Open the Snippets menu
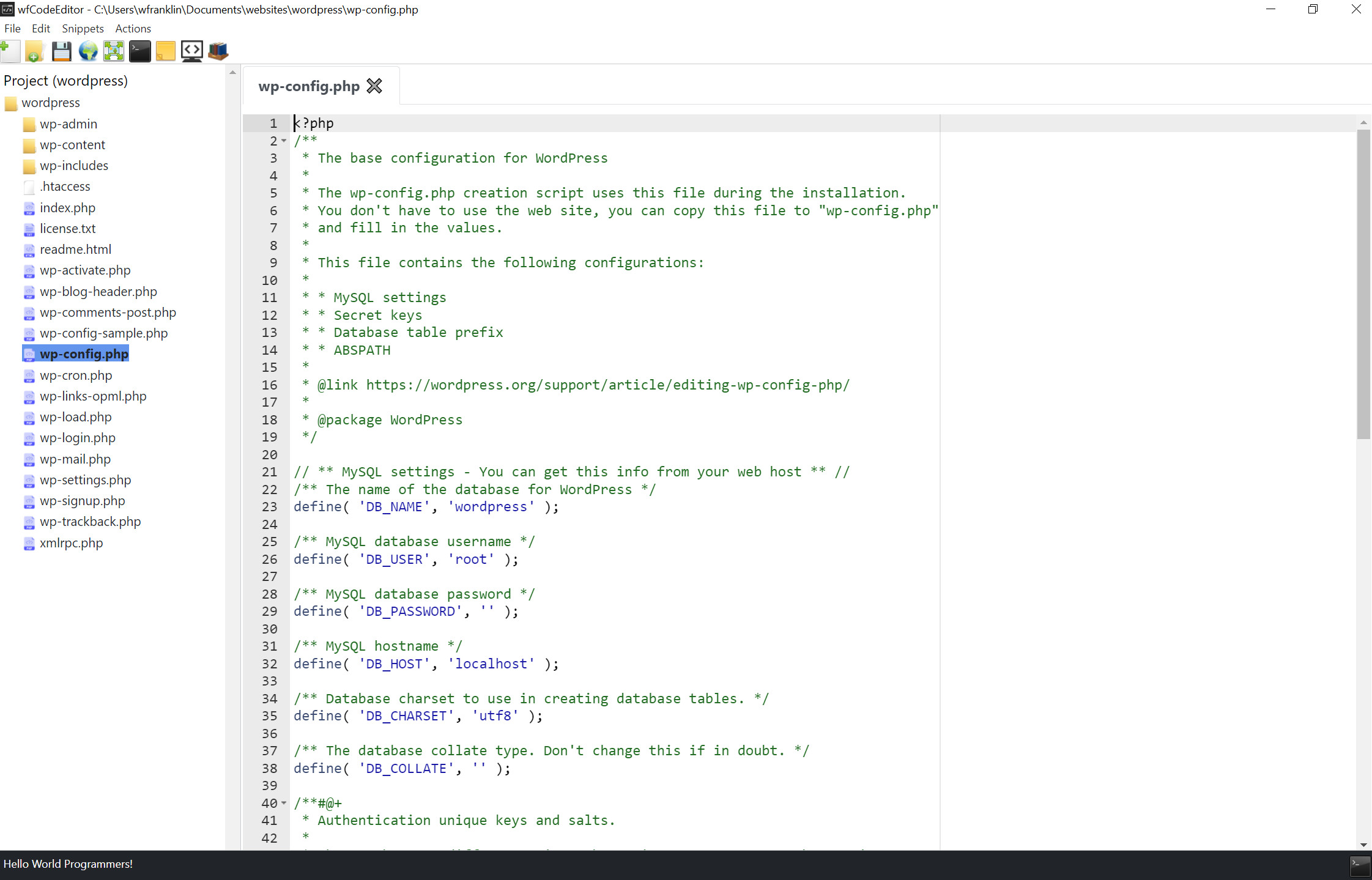Screen dimensions: 1372x880 tap(83, 29)
